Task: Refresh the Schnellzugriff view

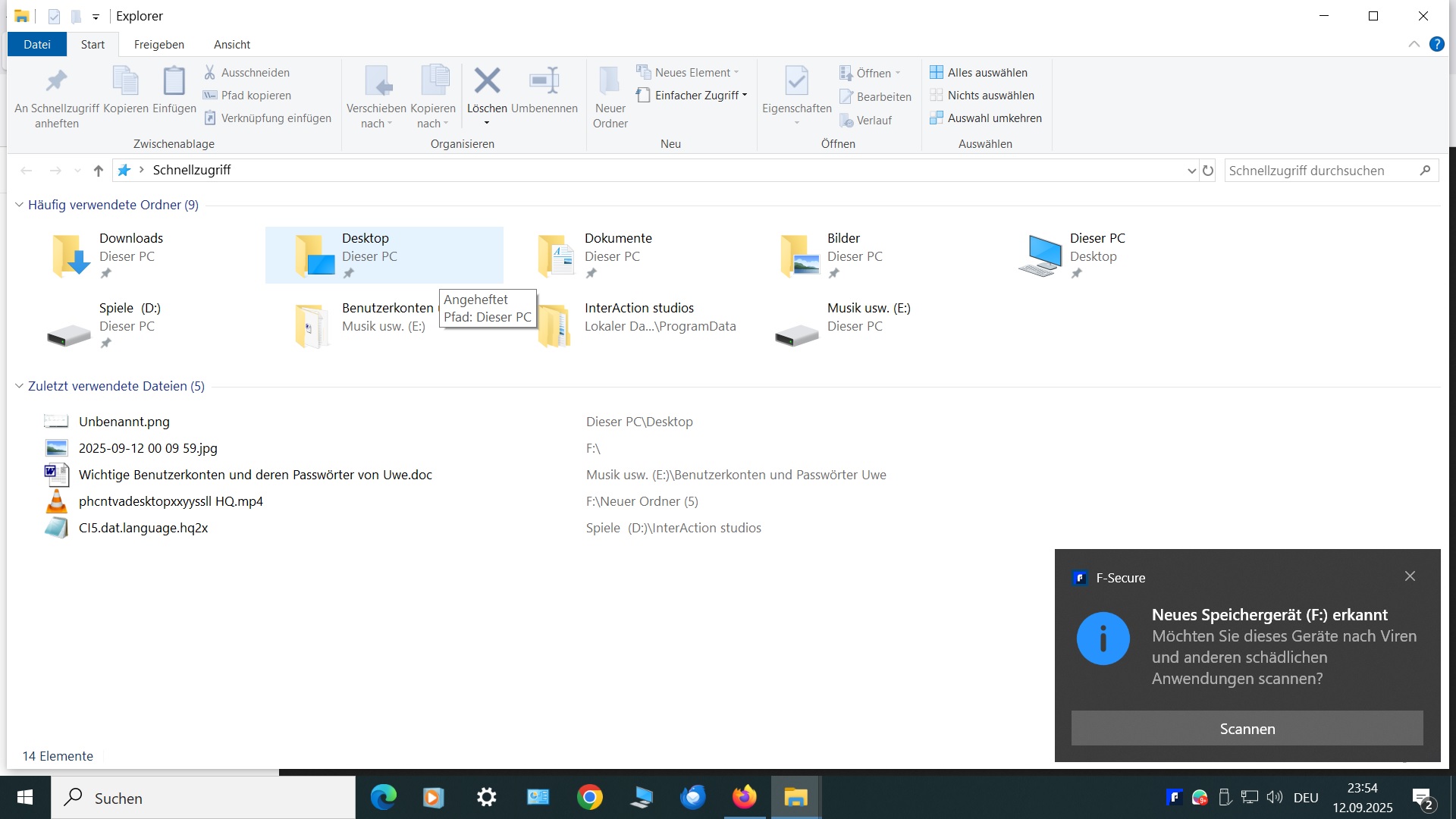Action: pyautogui.click(x=1208, y=171)
